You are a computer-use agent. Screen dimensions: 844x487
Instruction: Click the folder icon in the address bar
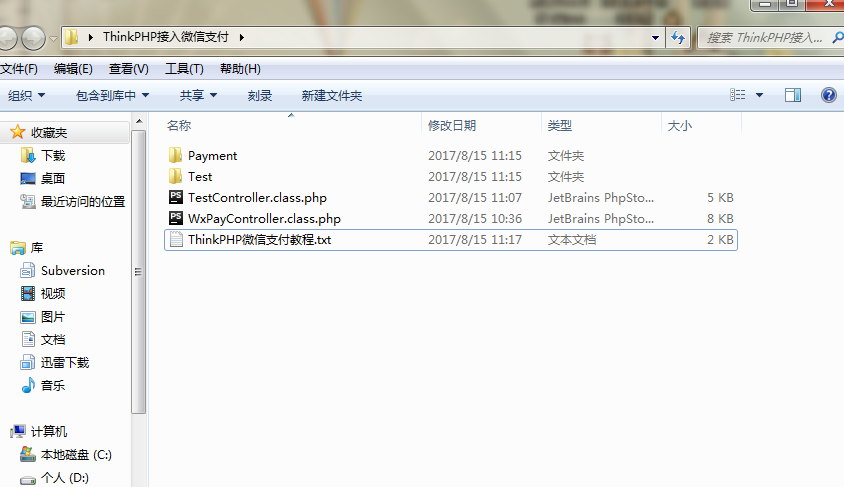72,38
